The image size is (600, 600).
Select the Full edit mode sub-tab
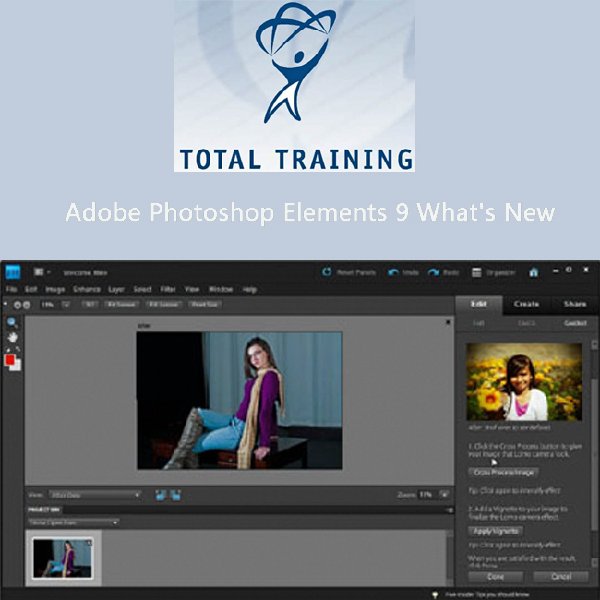pos(479,323)
